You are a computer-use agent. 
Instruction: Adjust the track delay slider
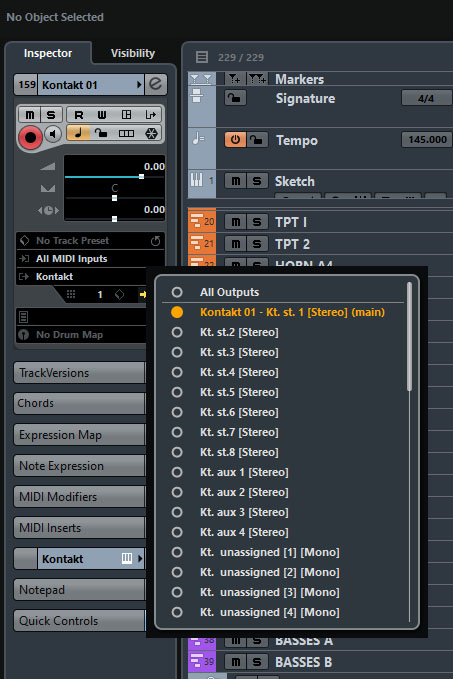point(114,219)
